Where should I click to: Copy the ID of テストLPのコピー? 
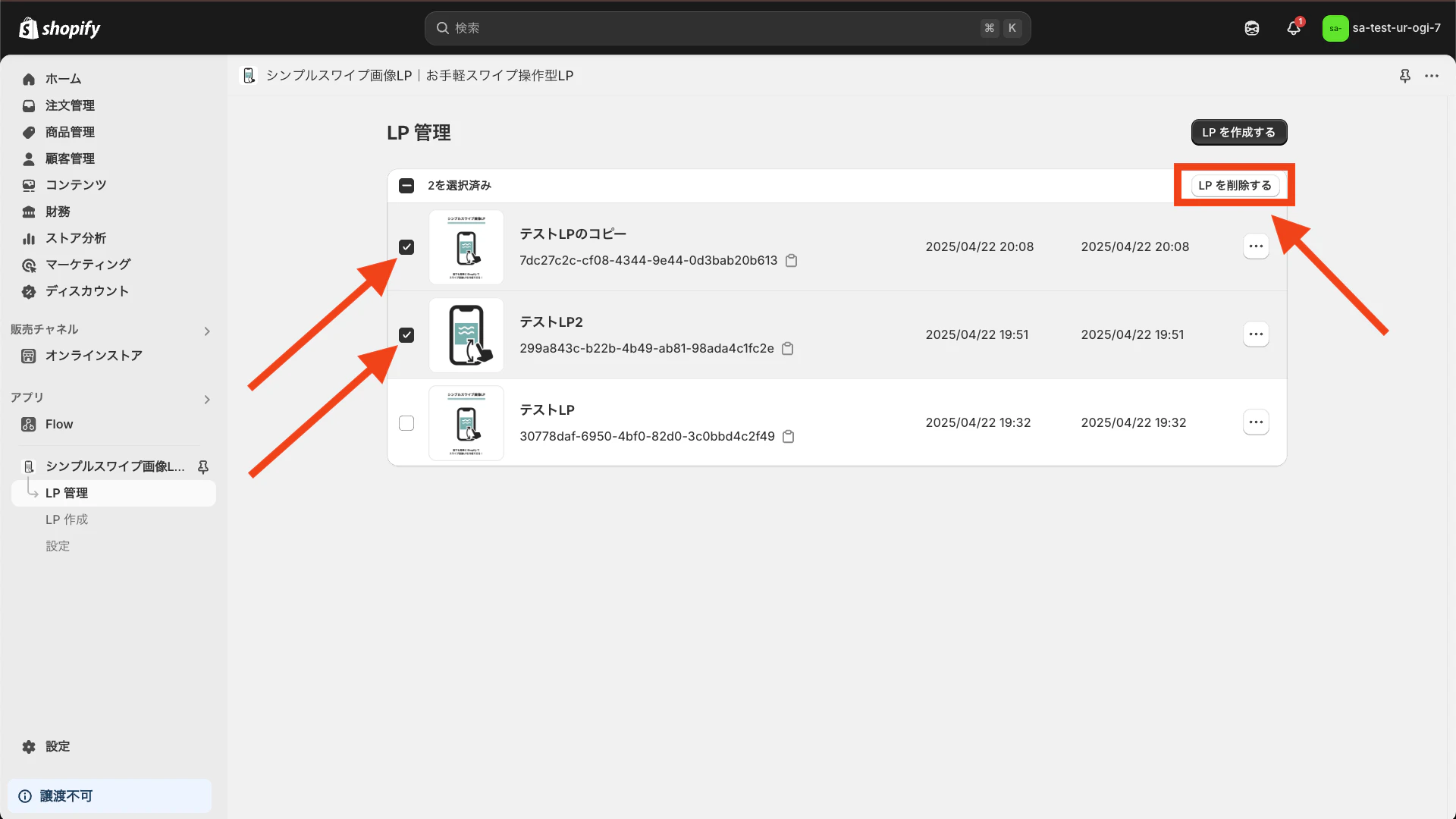coord(791,261)
